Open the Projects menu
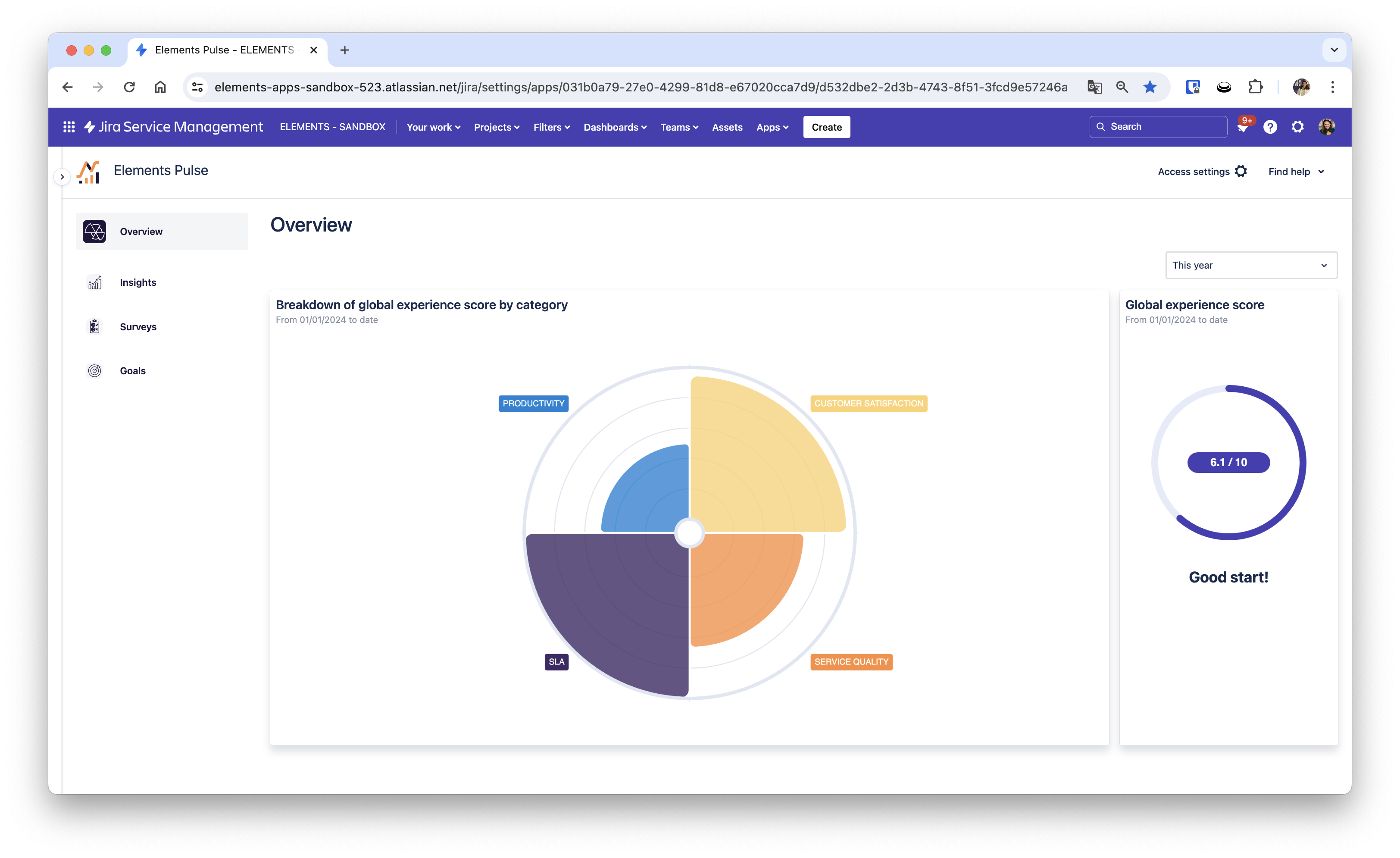Screen dimensions: 1400x858 pyautogui.click(x=496, y=127)
